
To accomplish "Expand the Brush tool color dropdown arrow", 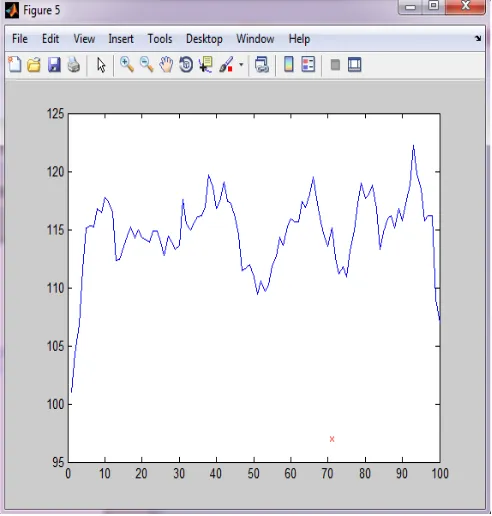I will pyautogui.click(x=241, y=65).
